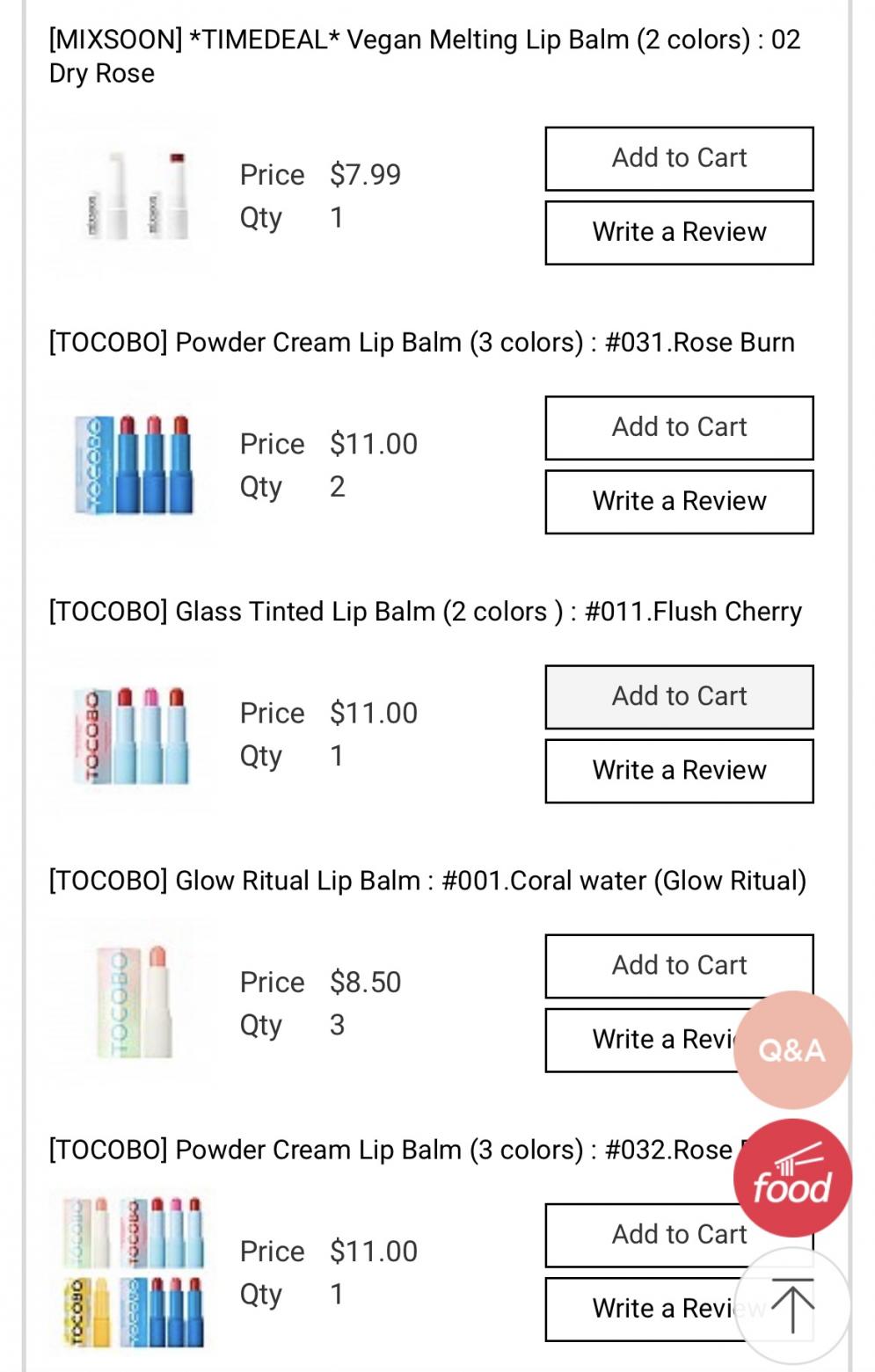Write a review for Rose Burn balm
Viewport: 875px width, 1372px height.
(x=679, y=502)
